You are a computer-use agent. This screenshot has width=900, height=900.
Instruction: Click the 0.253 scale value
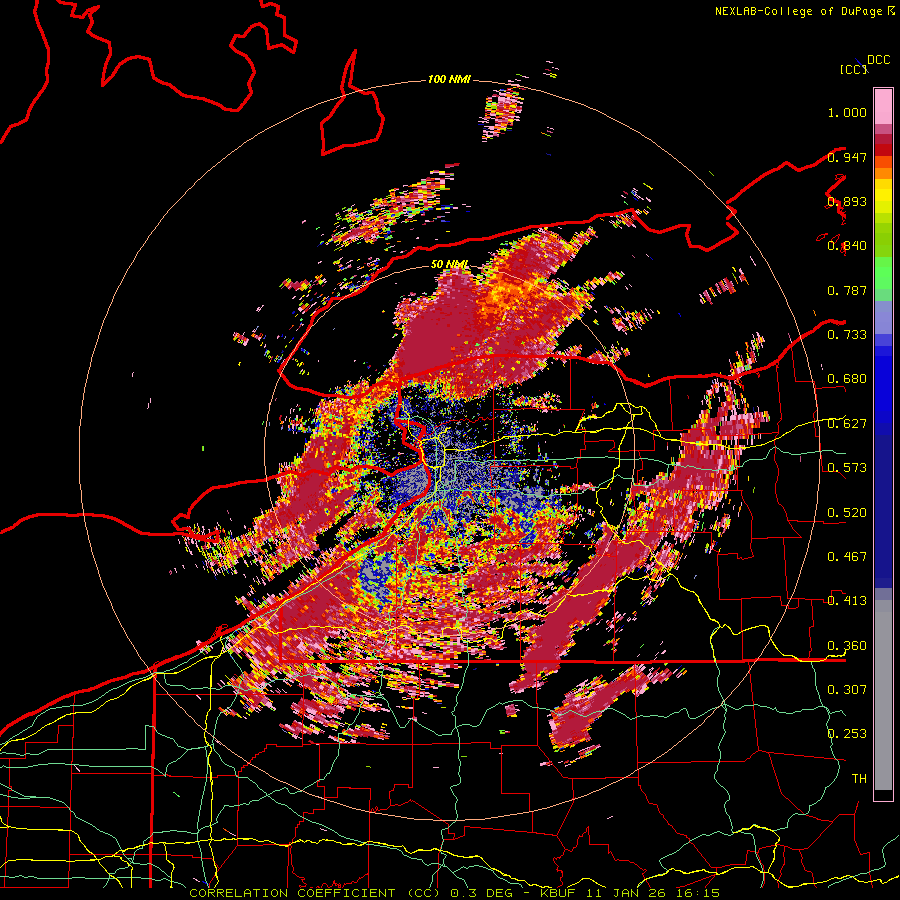pos(847,734)
